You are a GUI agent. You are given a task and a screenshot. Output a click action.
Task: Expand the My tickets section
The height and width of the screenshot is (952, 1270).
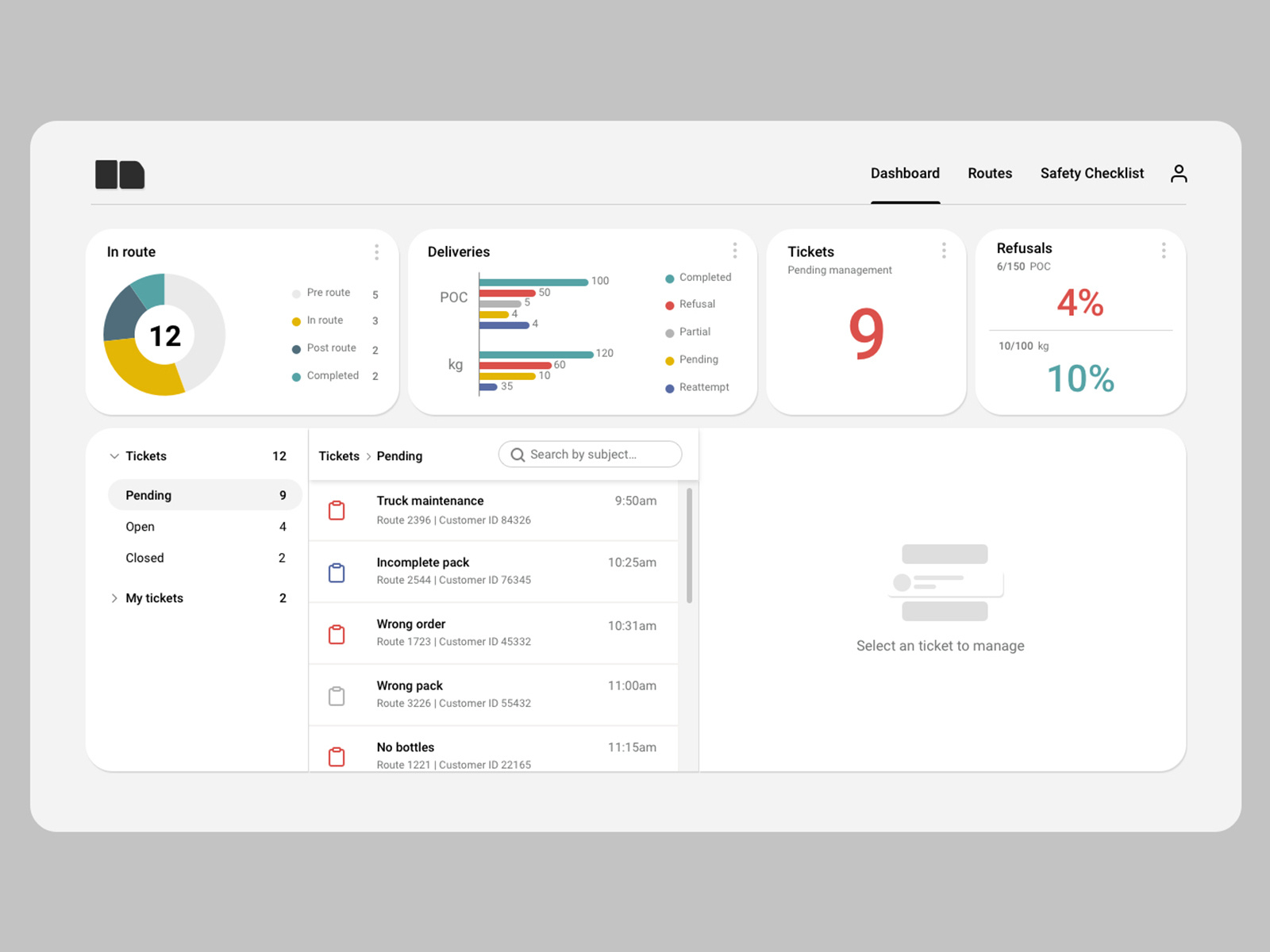114,598
